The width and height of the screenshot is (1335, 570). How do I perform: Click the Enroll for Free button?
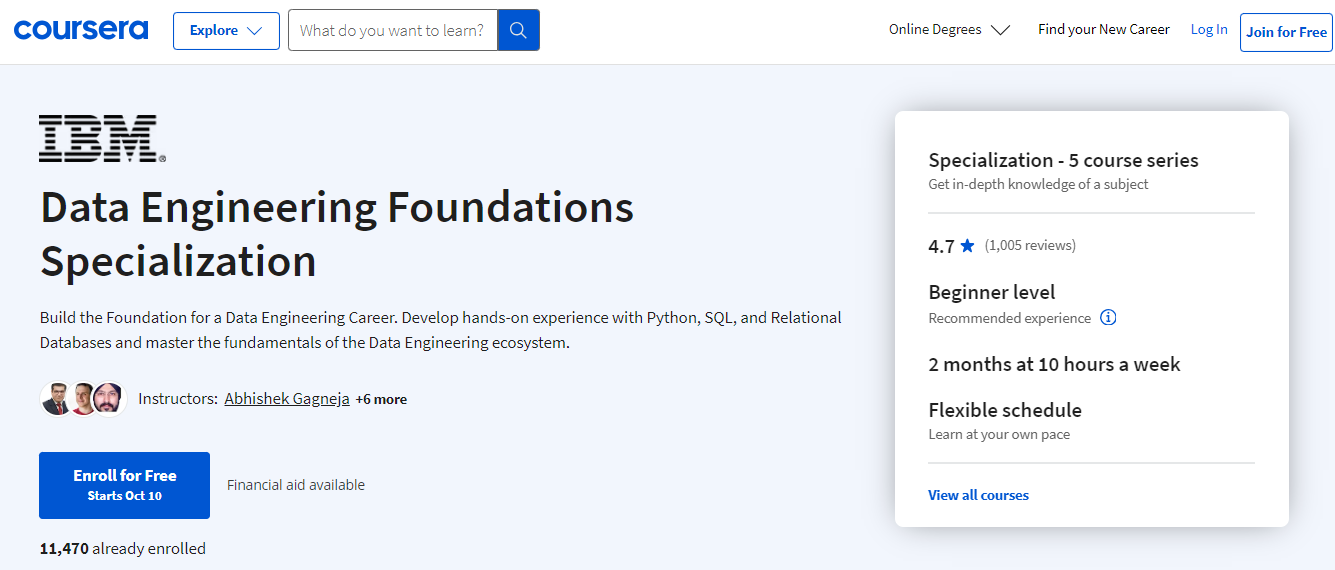pos(124,485)
